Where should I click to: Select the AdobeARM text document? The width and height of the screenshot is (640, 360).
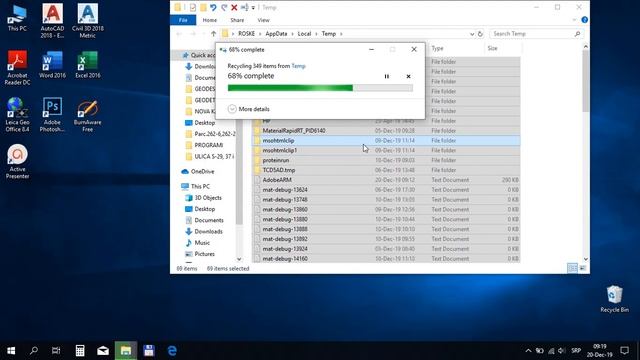tap(386, 180)
